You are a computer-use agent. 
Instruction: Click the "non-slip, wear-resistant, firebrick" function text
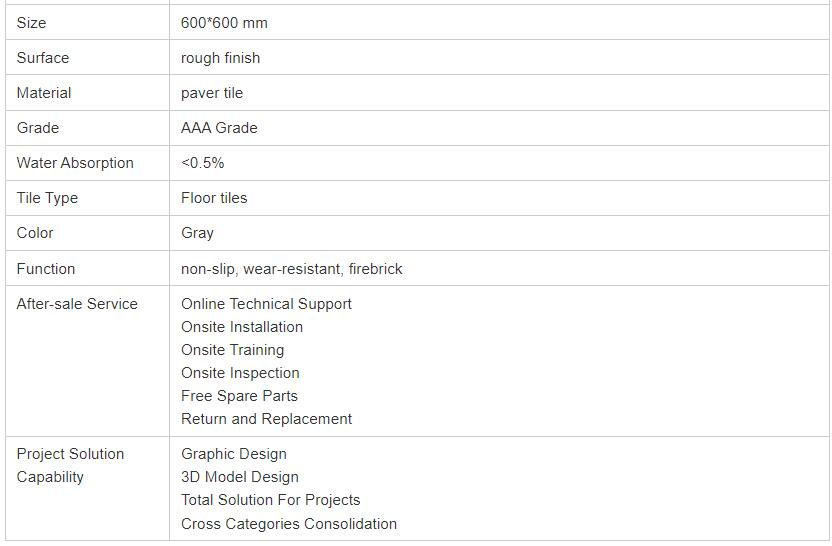click(291, 269)
